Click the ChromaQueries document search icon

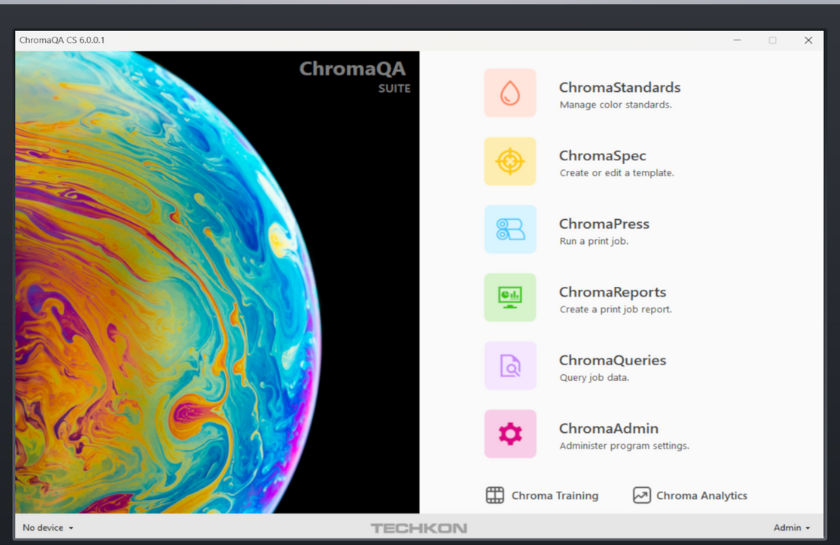[x=510, y=365]
